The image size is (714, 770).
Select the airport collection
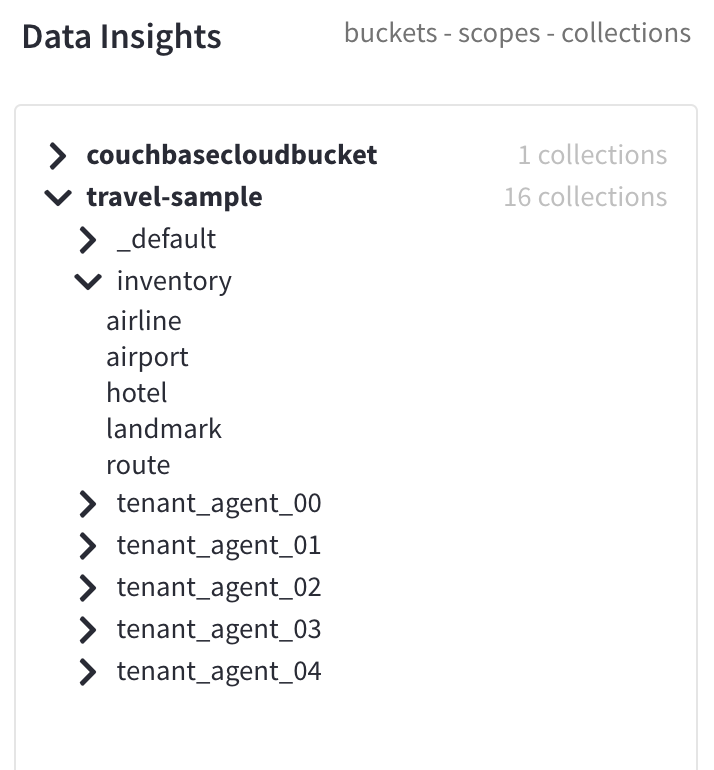[x=147, y=357]
